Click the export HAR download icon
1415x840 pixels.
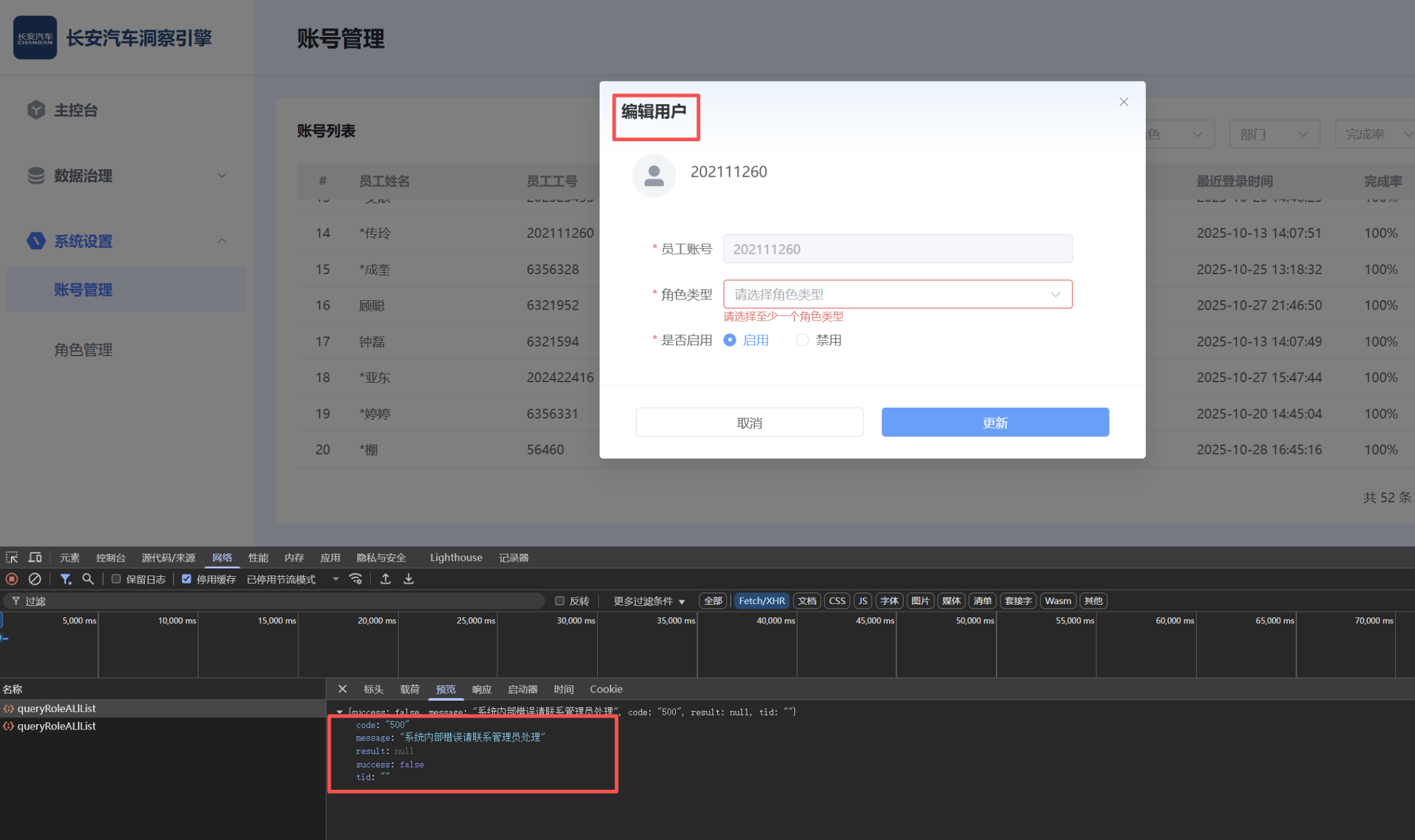point(409,579)
